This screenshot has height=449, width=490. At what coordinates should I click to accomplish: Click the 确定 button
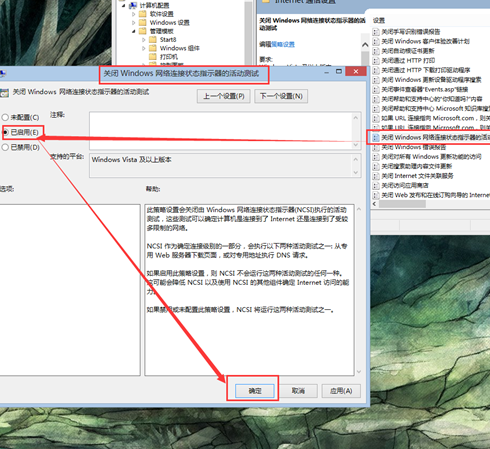coord(255,391)
